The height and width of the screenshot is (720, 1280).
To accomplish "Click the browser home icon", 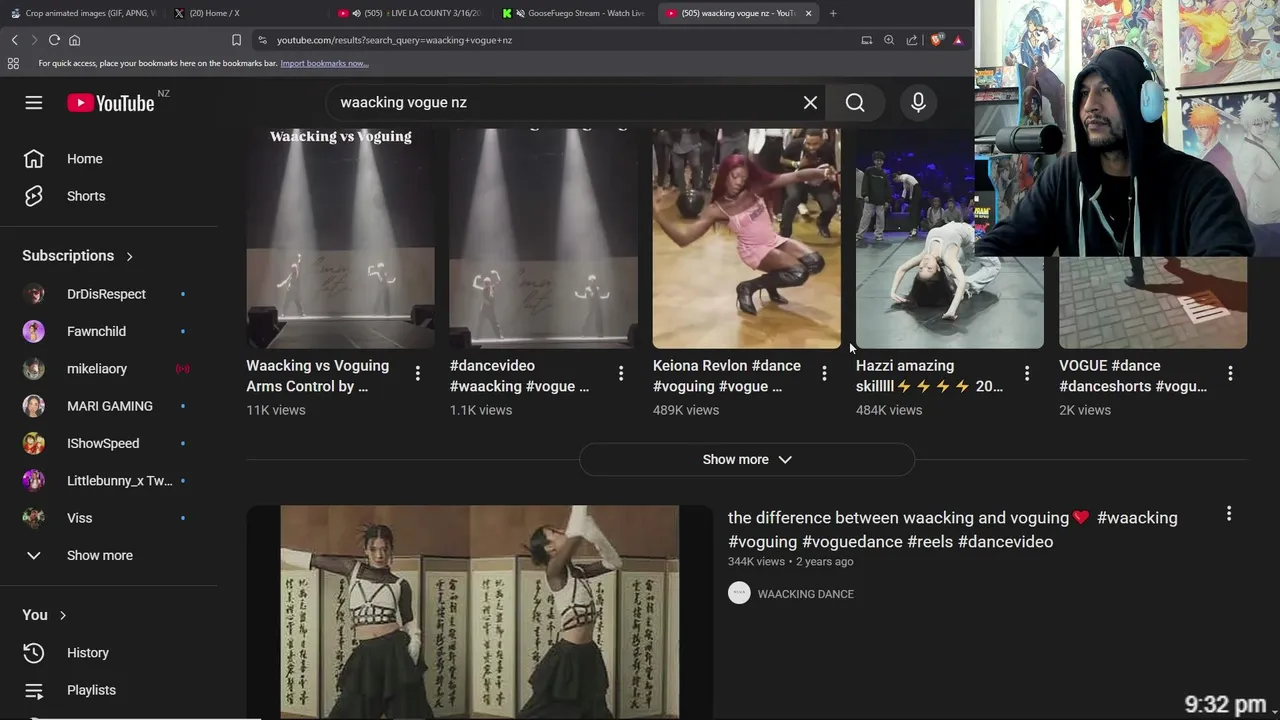I will coord(74,40).
